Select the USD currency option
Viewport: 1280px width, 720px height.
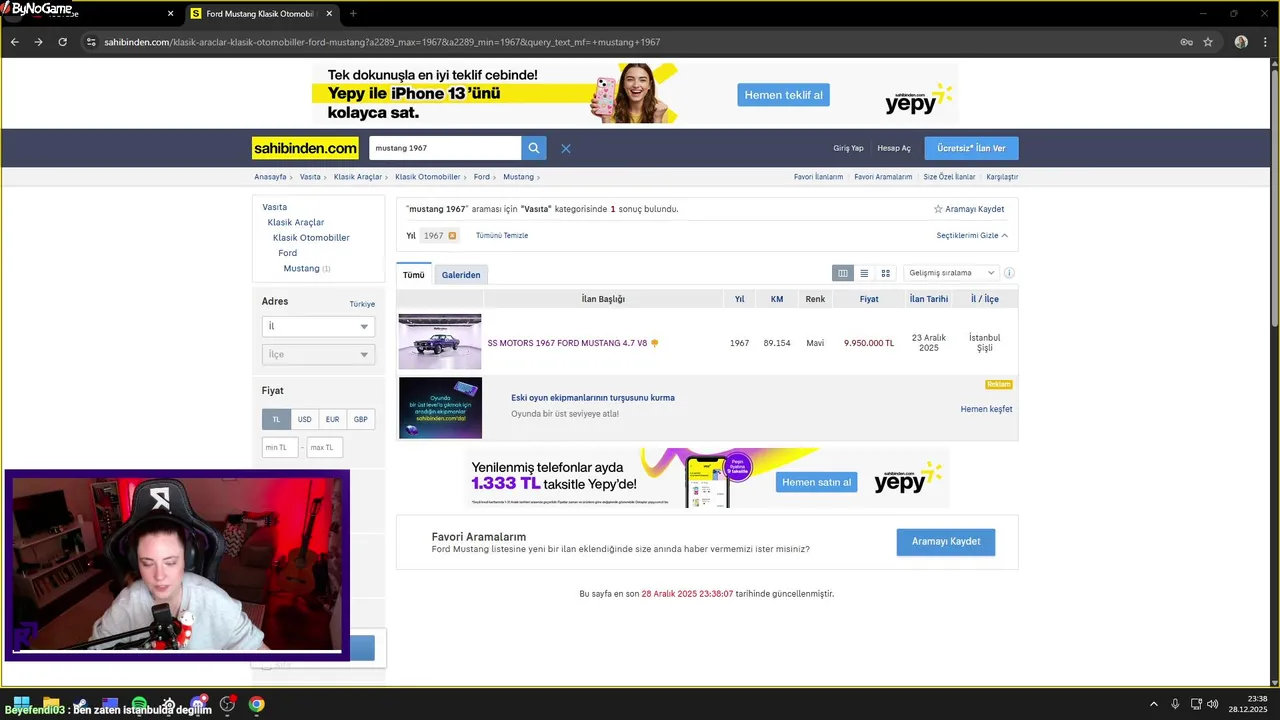pyautogui.click(x=304, y=419)
